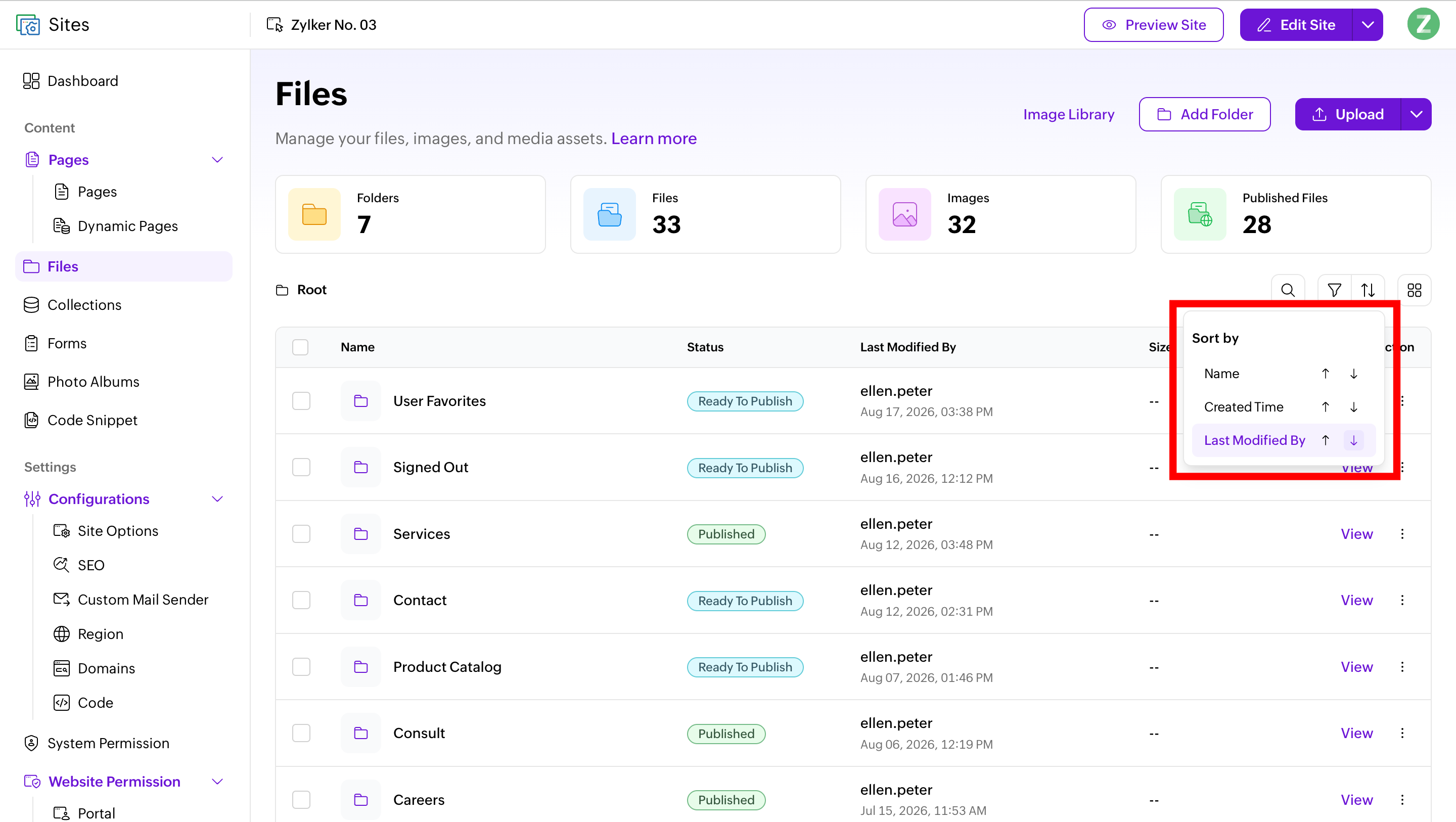The height and width of the screenshot is (822, 1456).
Task: Sort by Created Time ascending arrow
Action: [x=1326, y=407]
